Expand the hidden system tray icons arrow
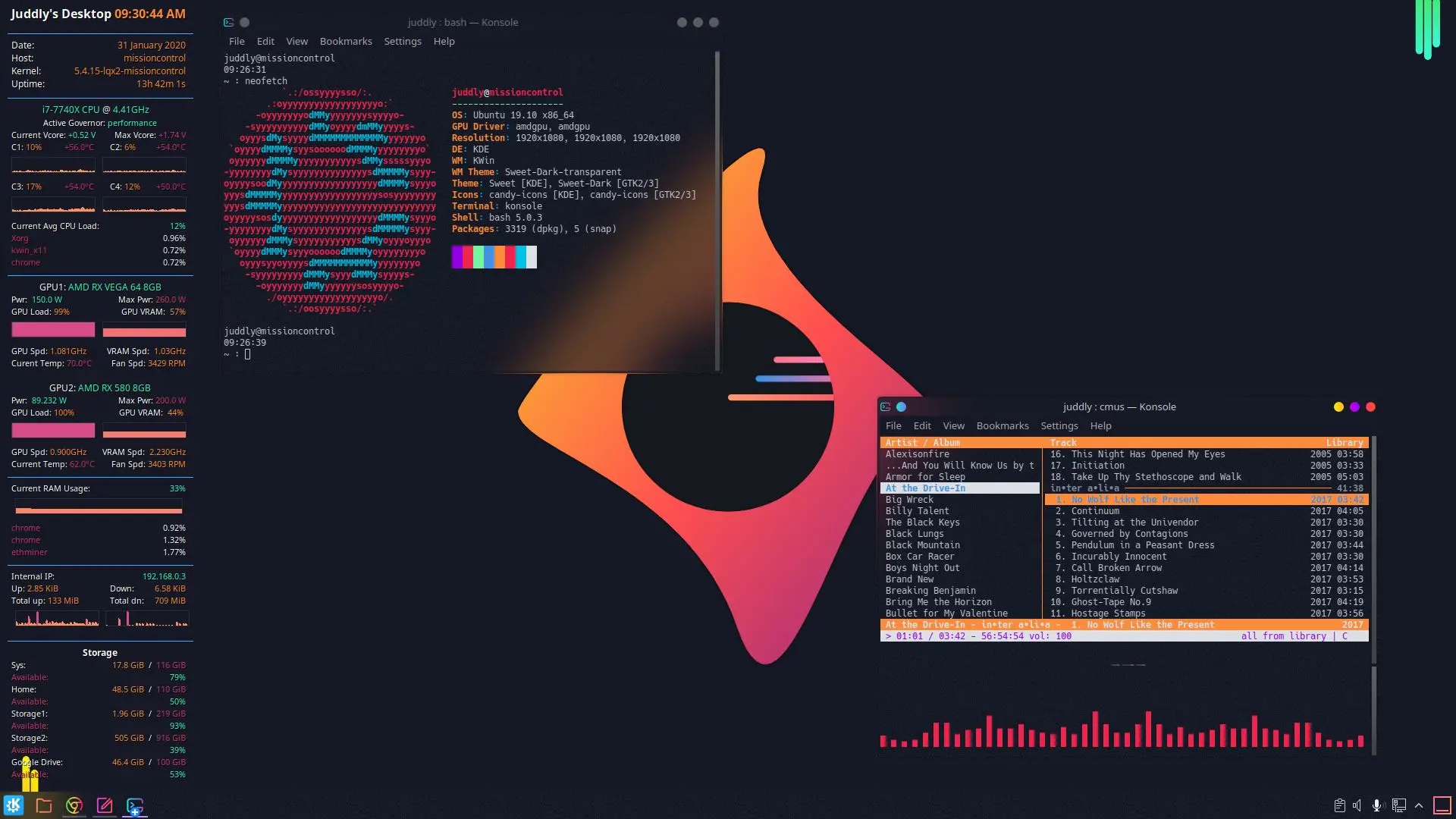 point(1419,805)
